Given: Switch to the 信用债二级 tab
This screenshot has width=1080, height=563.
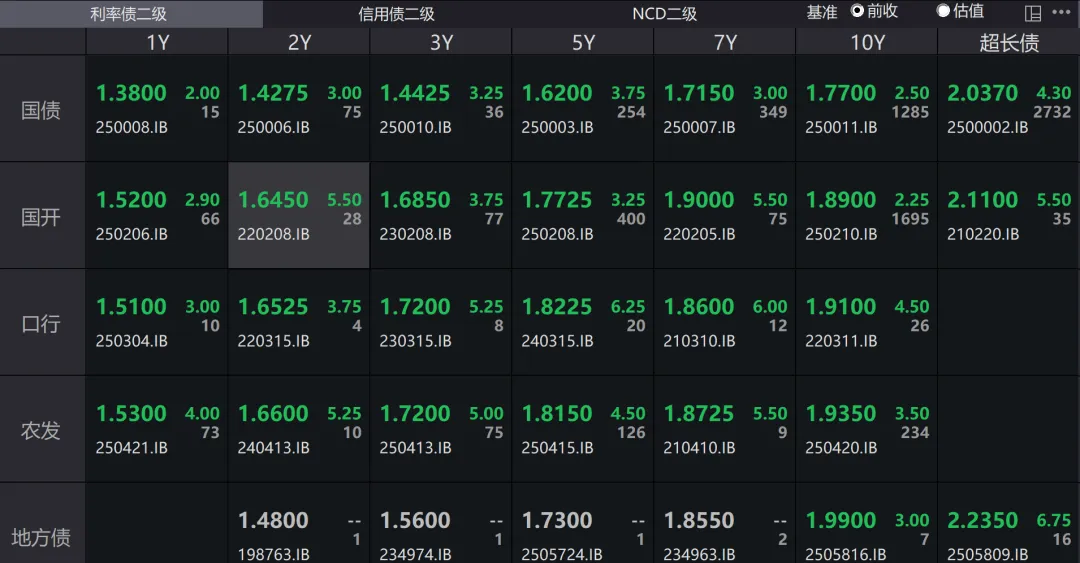Looking at the screenshot, I should (397, 14).
